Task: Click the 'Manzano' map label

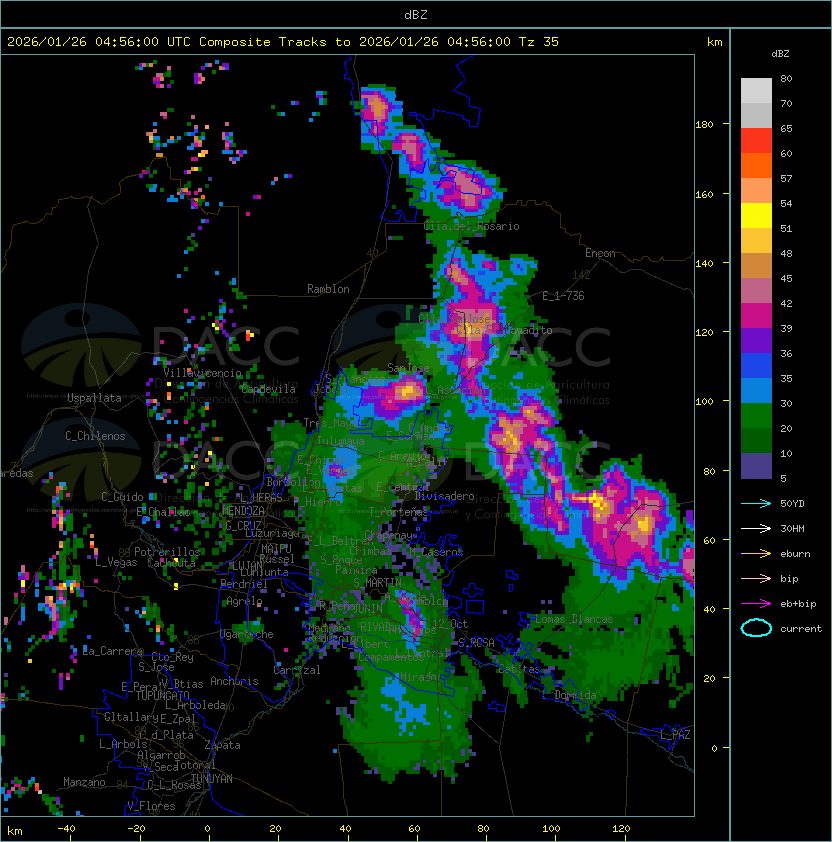Action: [84, 782]
